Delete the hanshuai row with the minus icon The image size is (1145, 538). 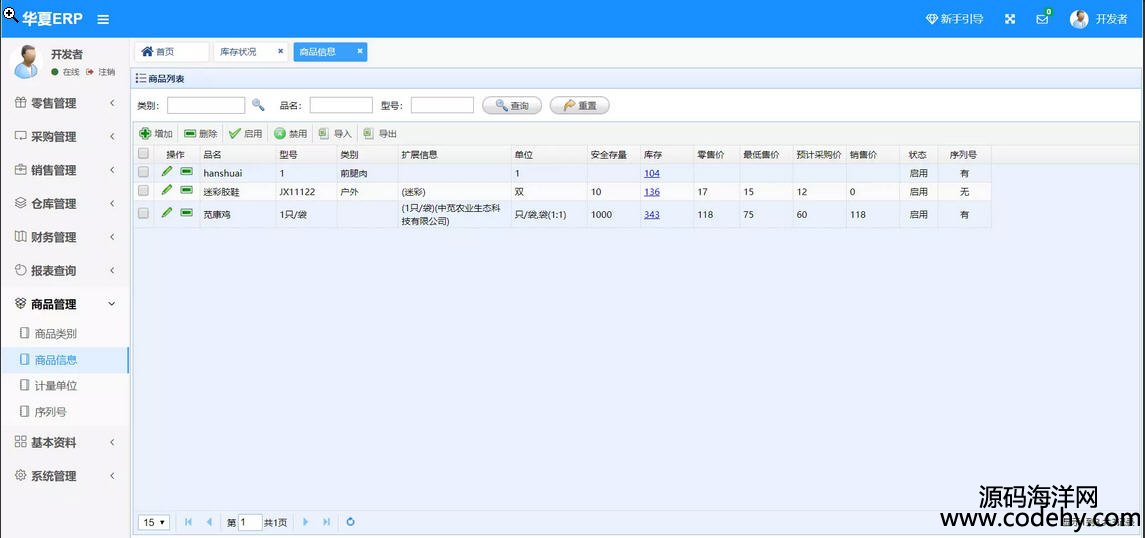[187, 172]
